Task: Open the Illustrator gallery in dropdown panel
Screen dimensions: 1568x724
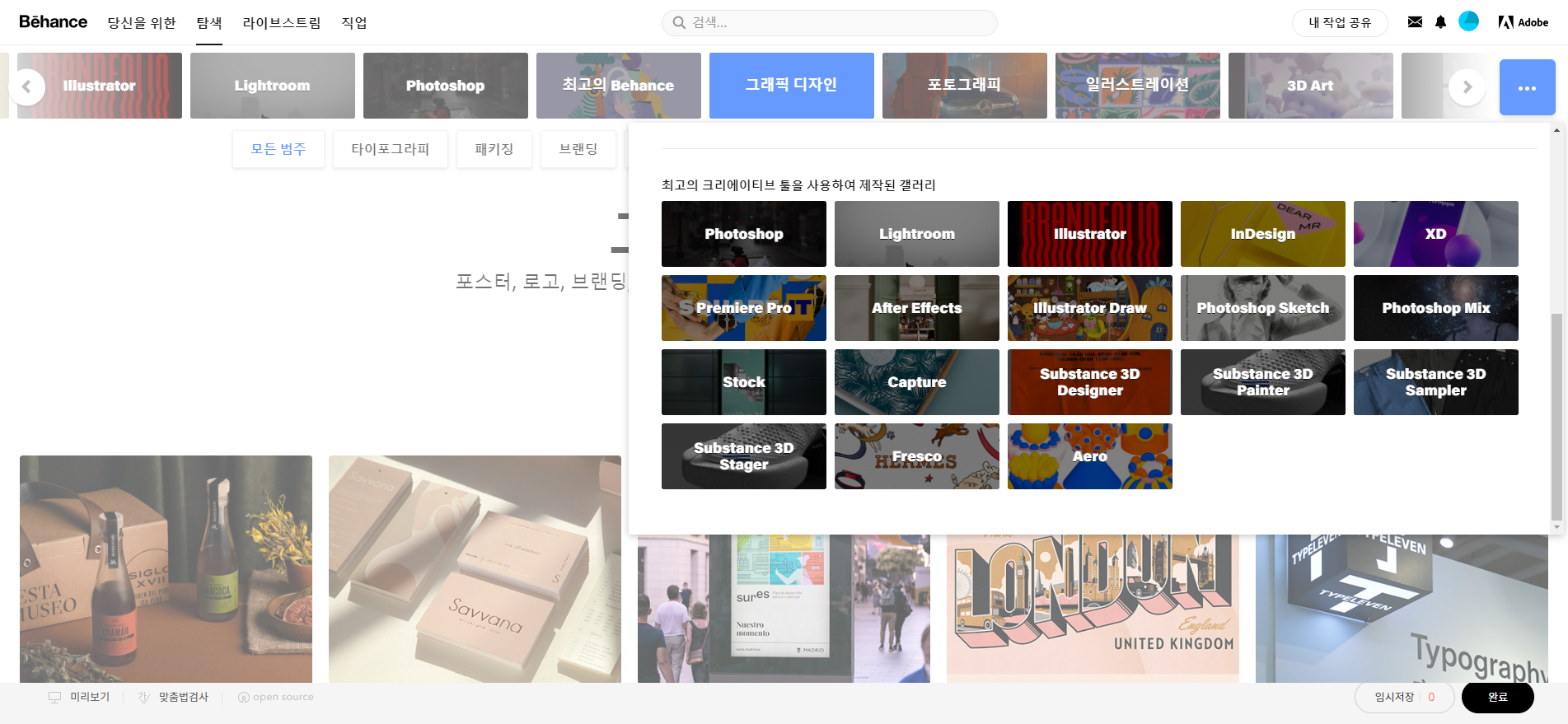Action: coord(1090,234)
